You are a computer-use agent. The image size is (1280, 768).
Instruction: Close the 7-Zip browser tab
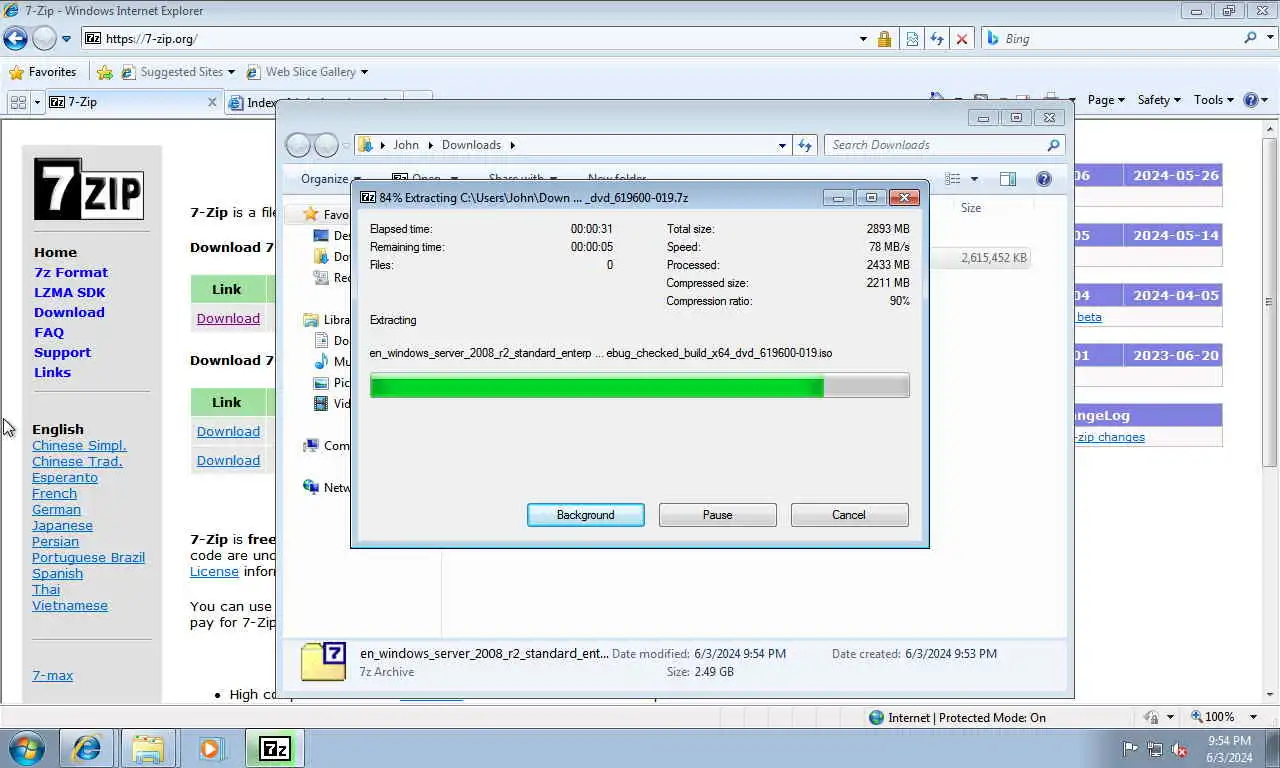click(212, 102)
